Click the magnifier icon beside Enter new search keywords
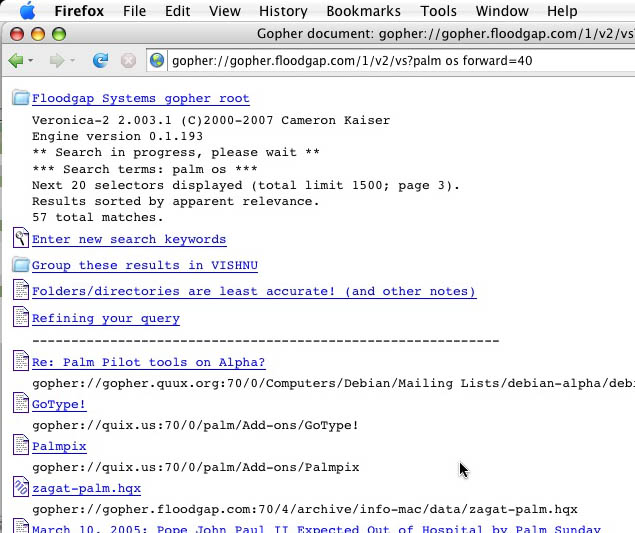The image size is (635, 533). click(21, 238)
